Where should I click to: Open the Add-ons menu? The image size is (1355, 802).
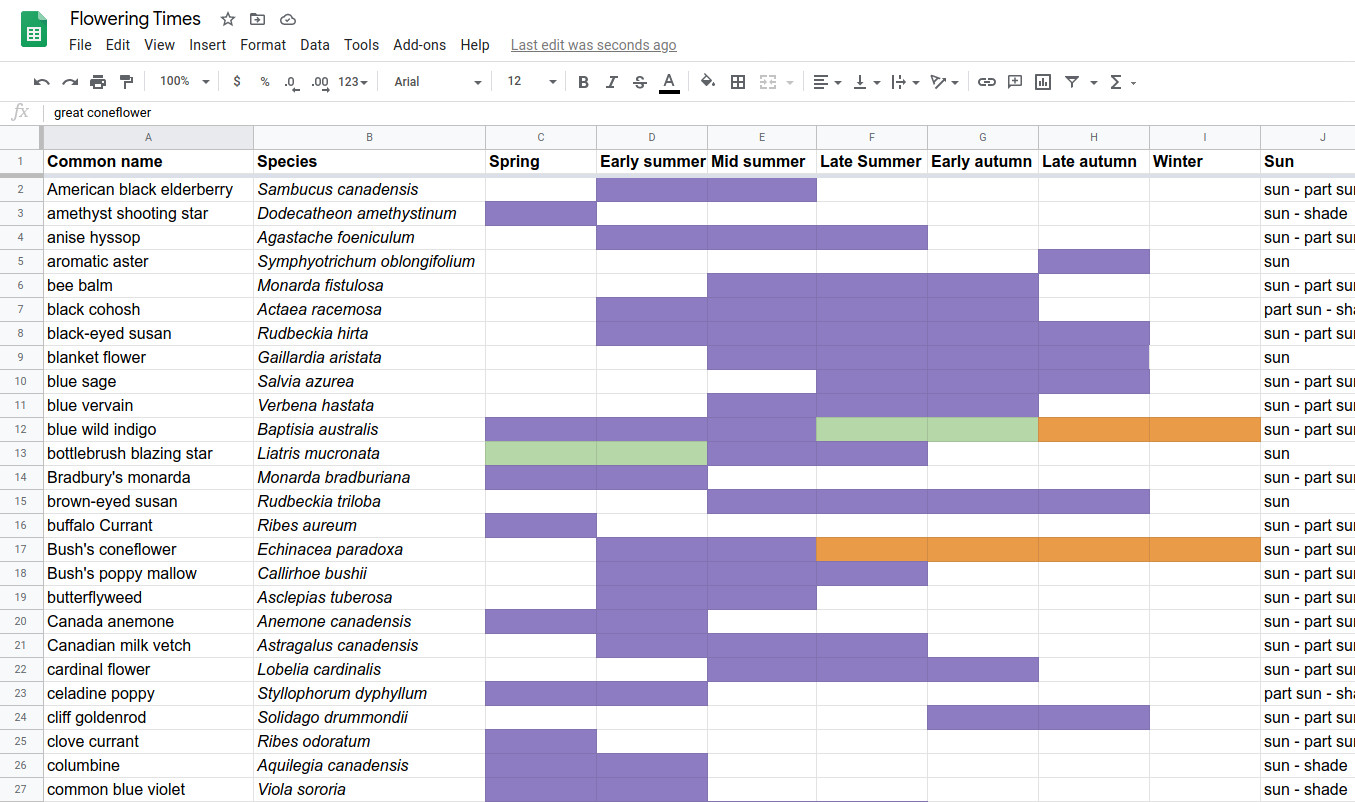(419, 45)
